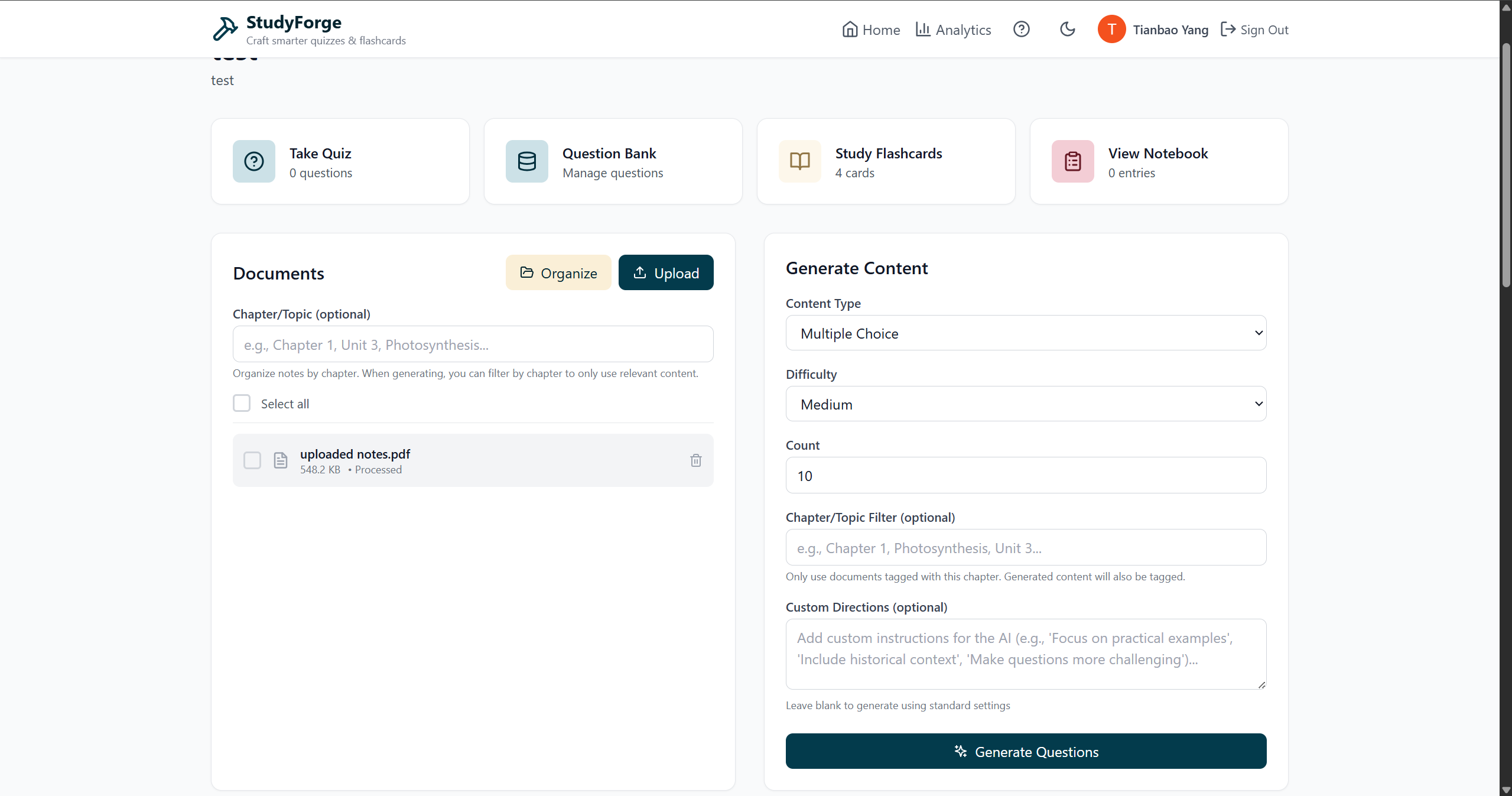1512x796 pixels.
Task: Expand the Content Type dropdown
Action: click(x=1026, y=333)
